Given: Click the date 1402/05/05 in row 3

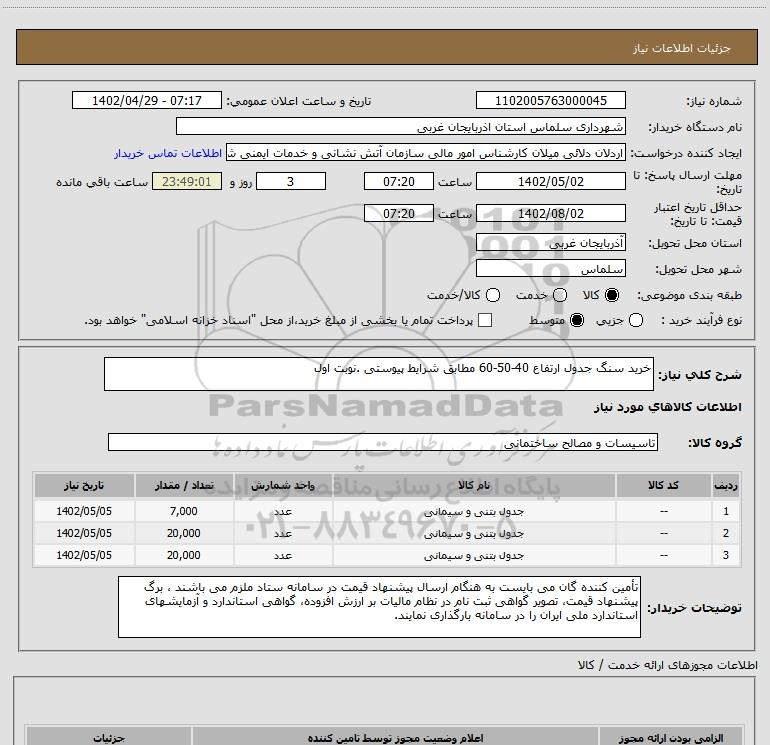Looking at the screenshot, I should tap(84, 555).
